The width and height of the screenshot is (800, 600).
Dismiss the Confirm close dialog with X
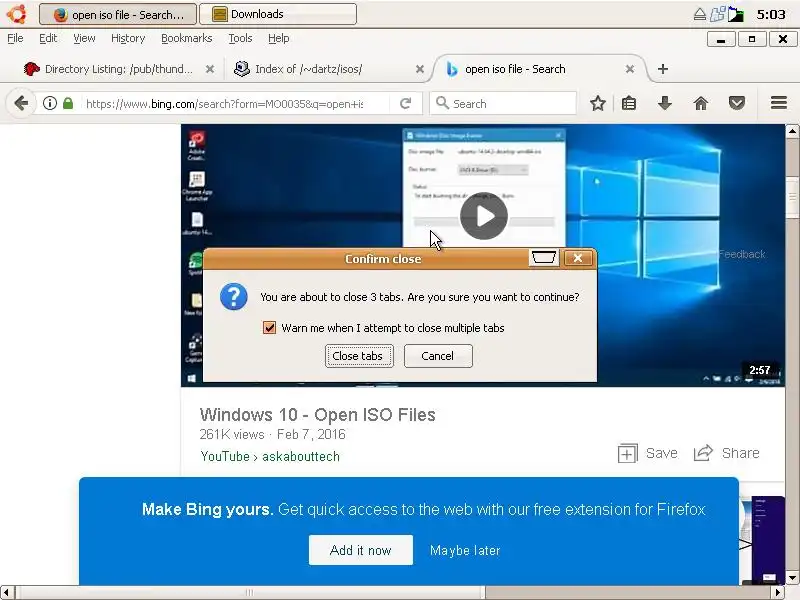[578, 258]
